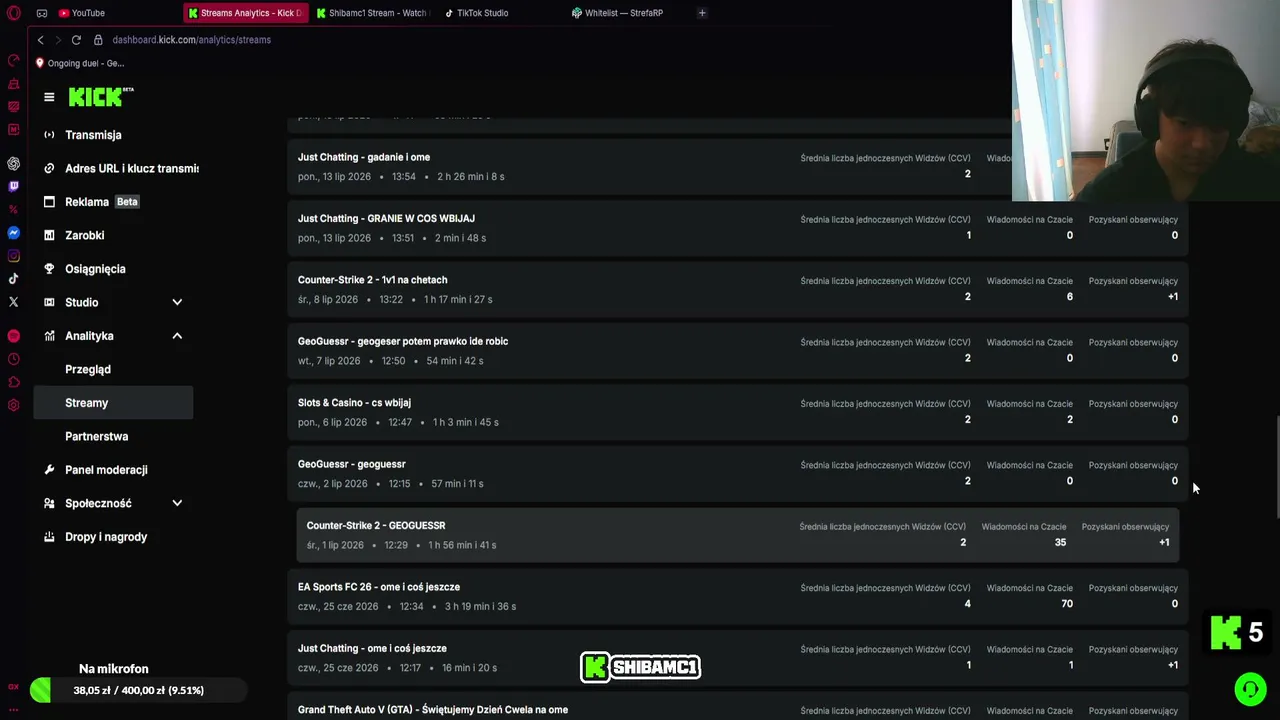The height and width of the screenshot is (720, 1280).
Task: Open Opera settings gear in sidebar
Action: [x=13, y=405]
